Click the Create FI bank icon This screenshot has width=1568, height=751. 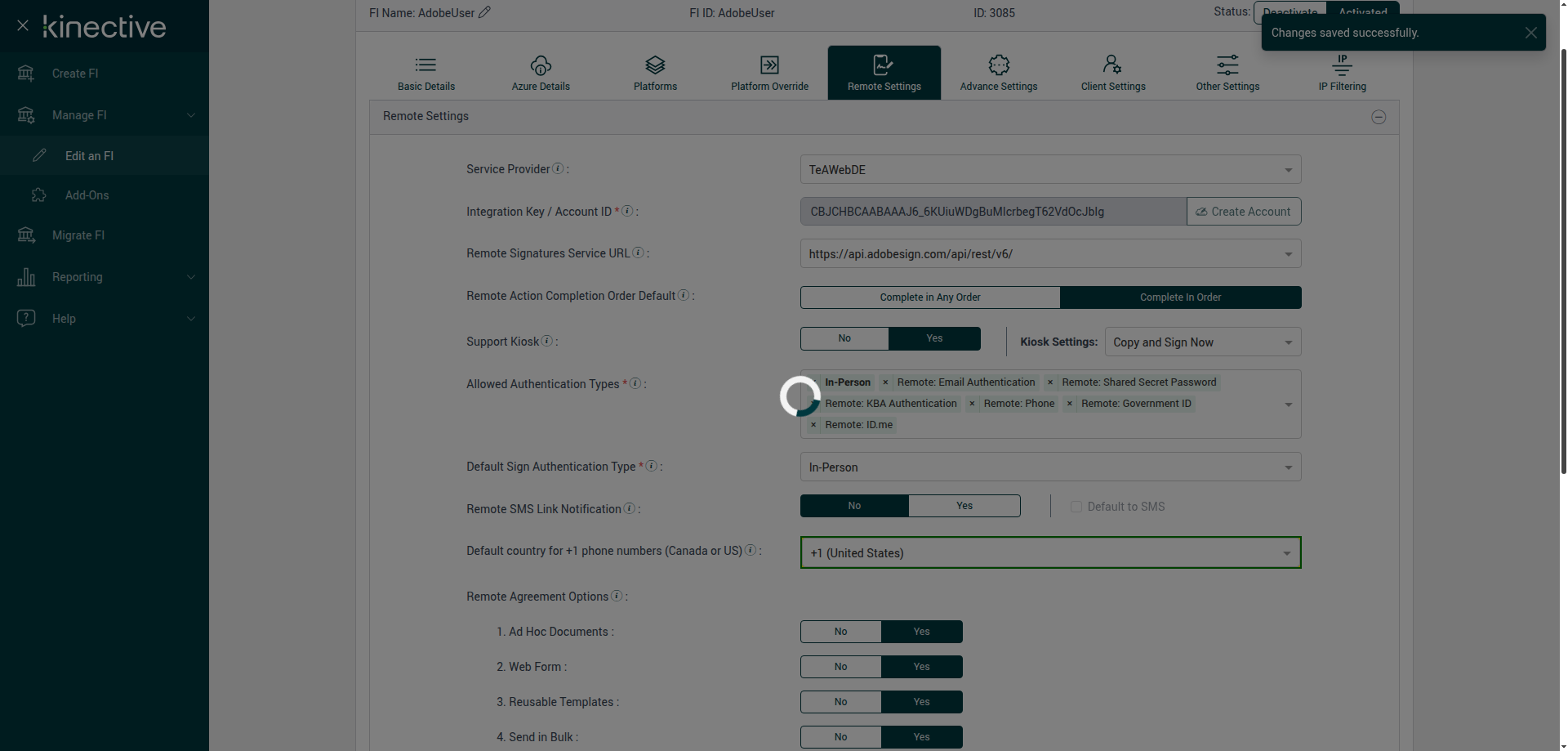pos(26,74)
